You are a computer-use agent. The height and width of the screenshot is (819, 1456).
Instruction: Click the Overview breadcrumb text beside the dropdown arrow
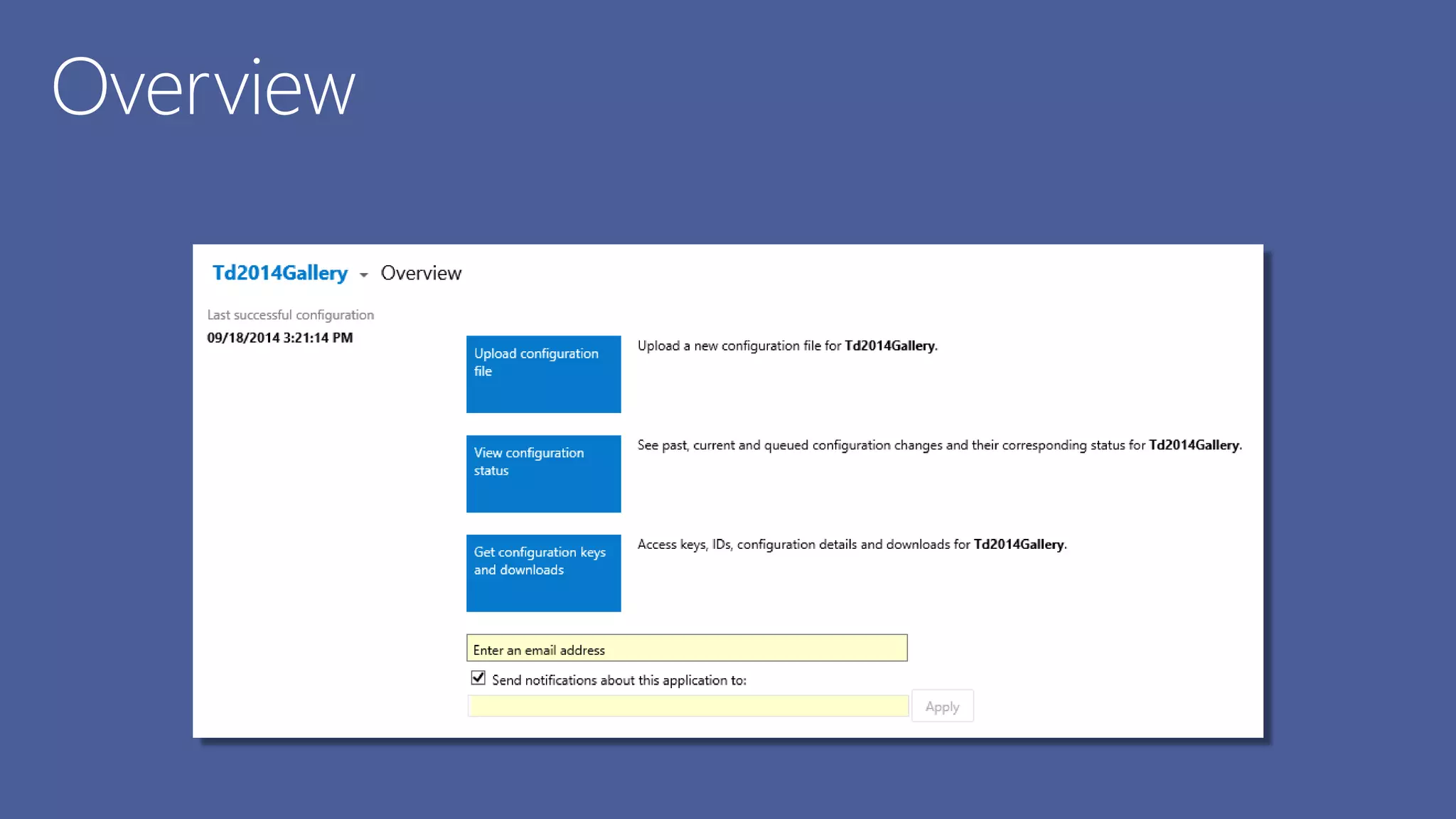pos(421,273)
